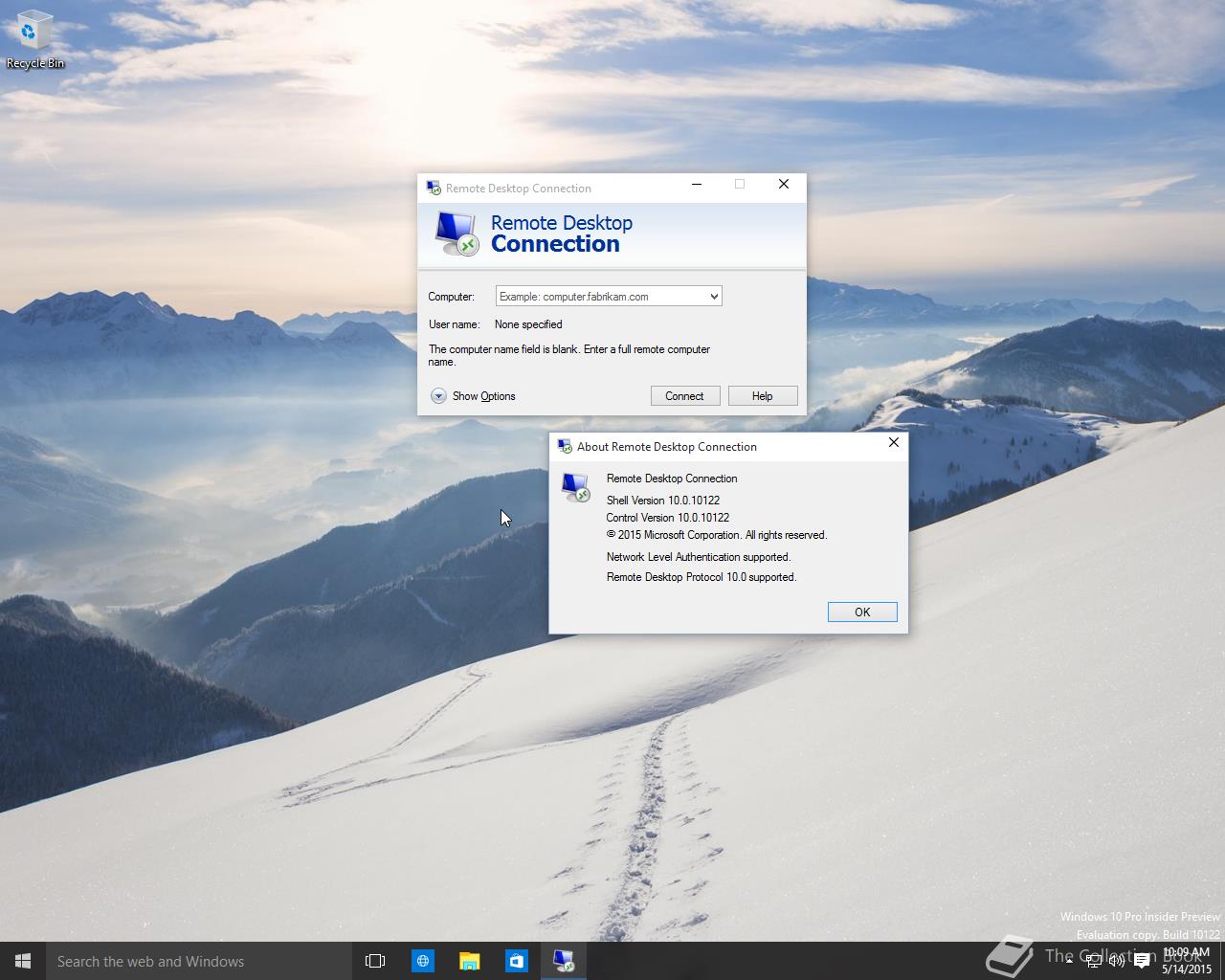This screenshot has width=1225, height=980.
Task: Click the Help button
Action: click(763, 396)
